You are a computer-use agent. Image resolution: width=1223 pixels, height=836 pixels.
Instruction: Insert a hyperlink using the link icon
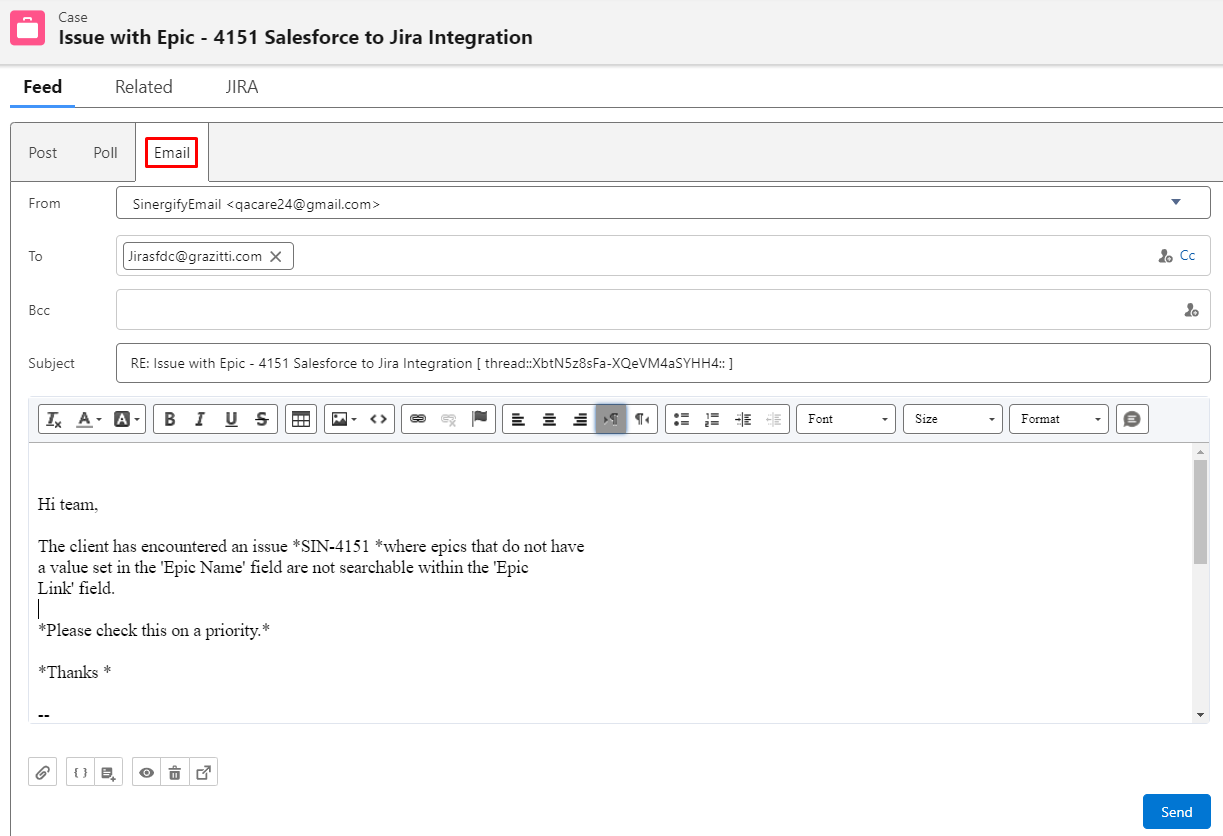coord(418,419)
